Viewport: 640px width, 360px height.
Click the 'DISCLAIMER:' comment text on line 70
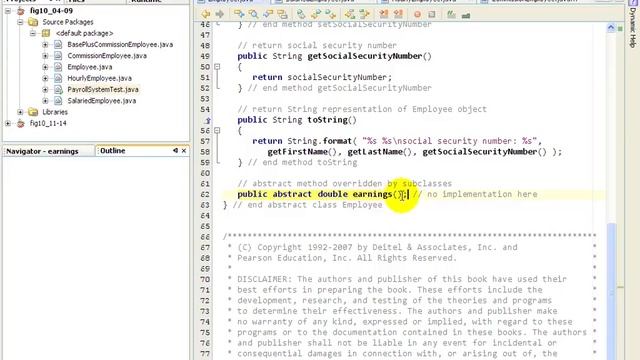264,279
